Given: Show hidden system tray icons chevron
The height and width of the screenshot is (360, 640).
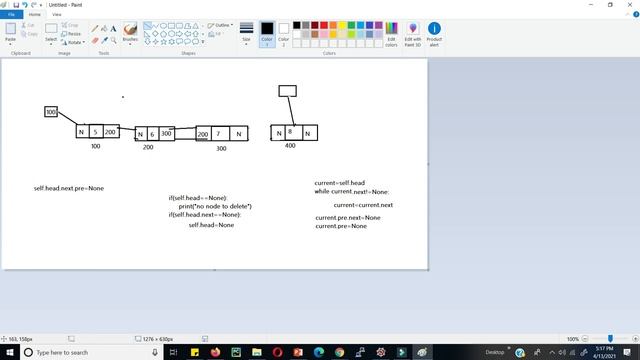Looking at the screenshot, I should coord(552,352).
